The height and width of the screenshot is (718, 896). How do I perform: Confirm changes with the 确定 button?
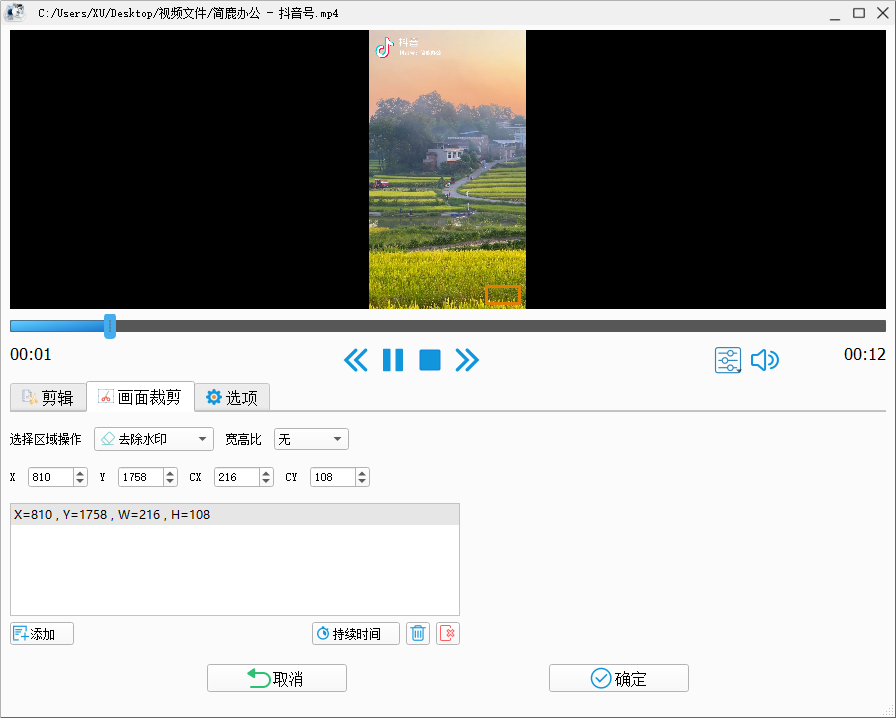coord(618,678)
